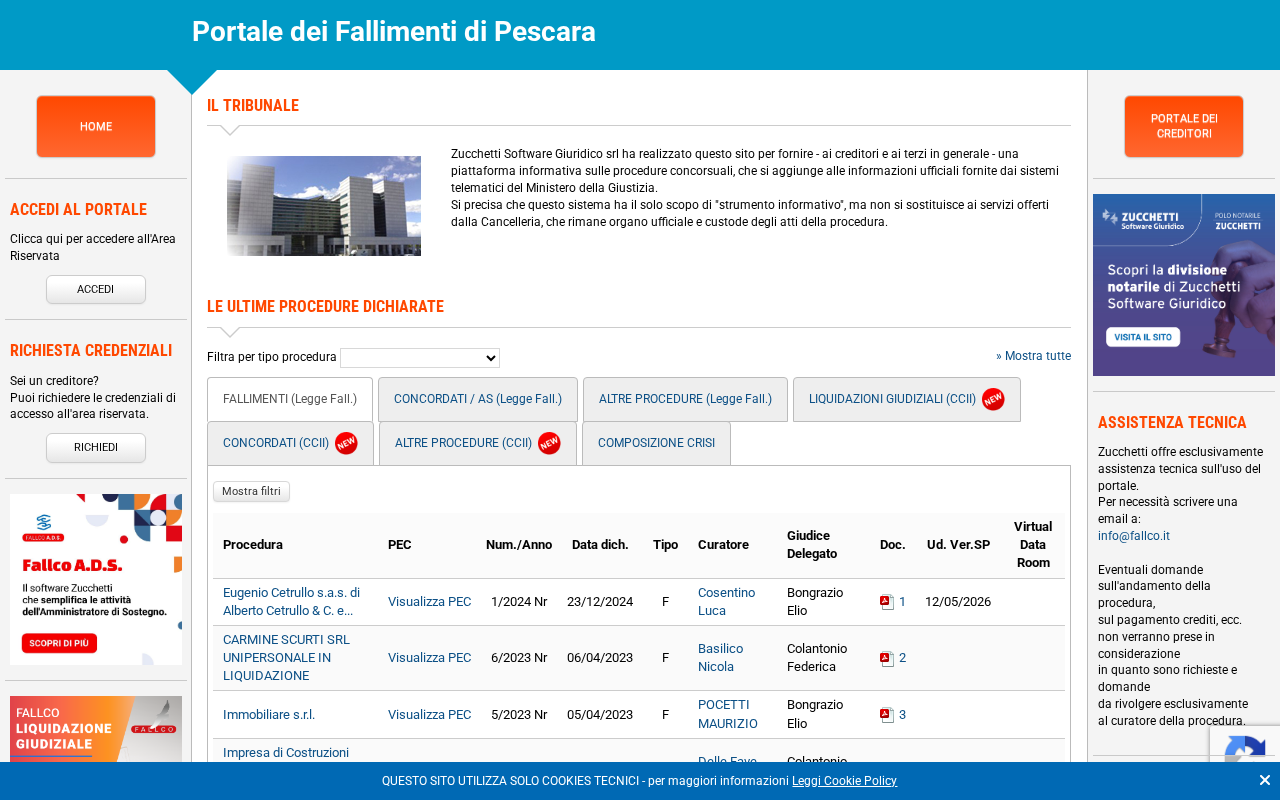
Task: Open PDF icon for CARMINE SCURTI SRL row
Action: pos(886,658)
